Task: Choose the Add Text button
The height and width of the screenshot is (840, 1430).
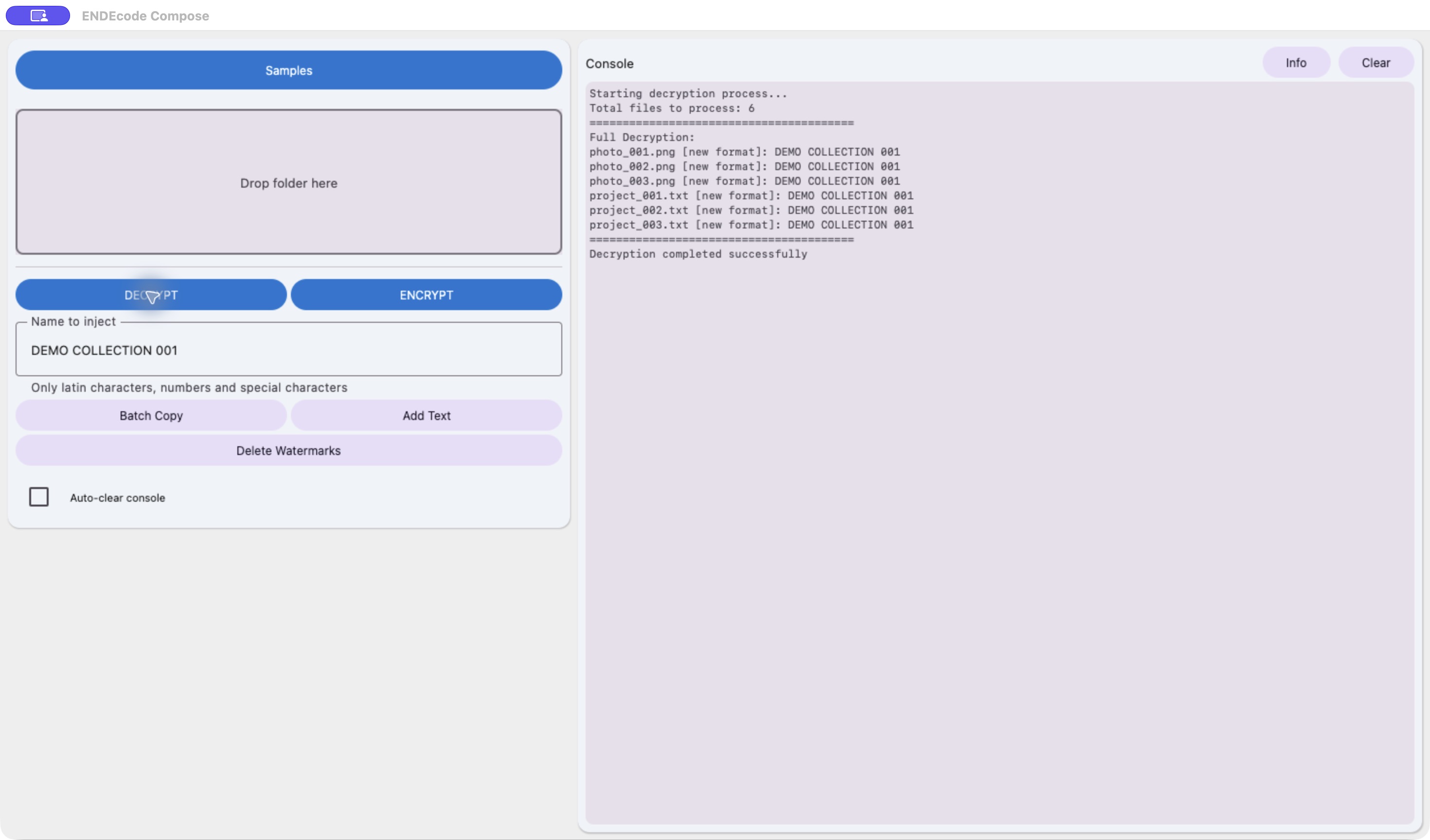Action: pos(426,416)
